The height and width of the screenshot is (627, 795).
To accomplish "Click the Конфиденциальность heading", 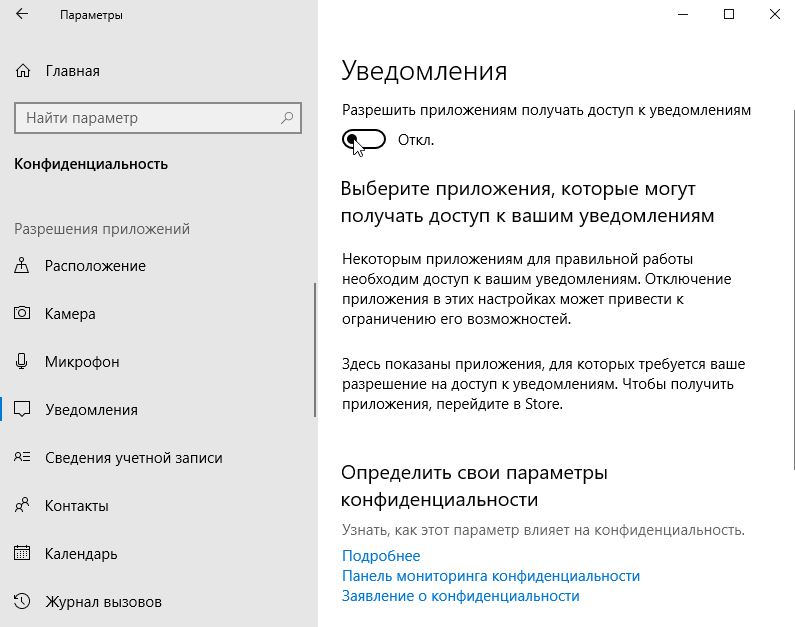I will click(91, 164).
